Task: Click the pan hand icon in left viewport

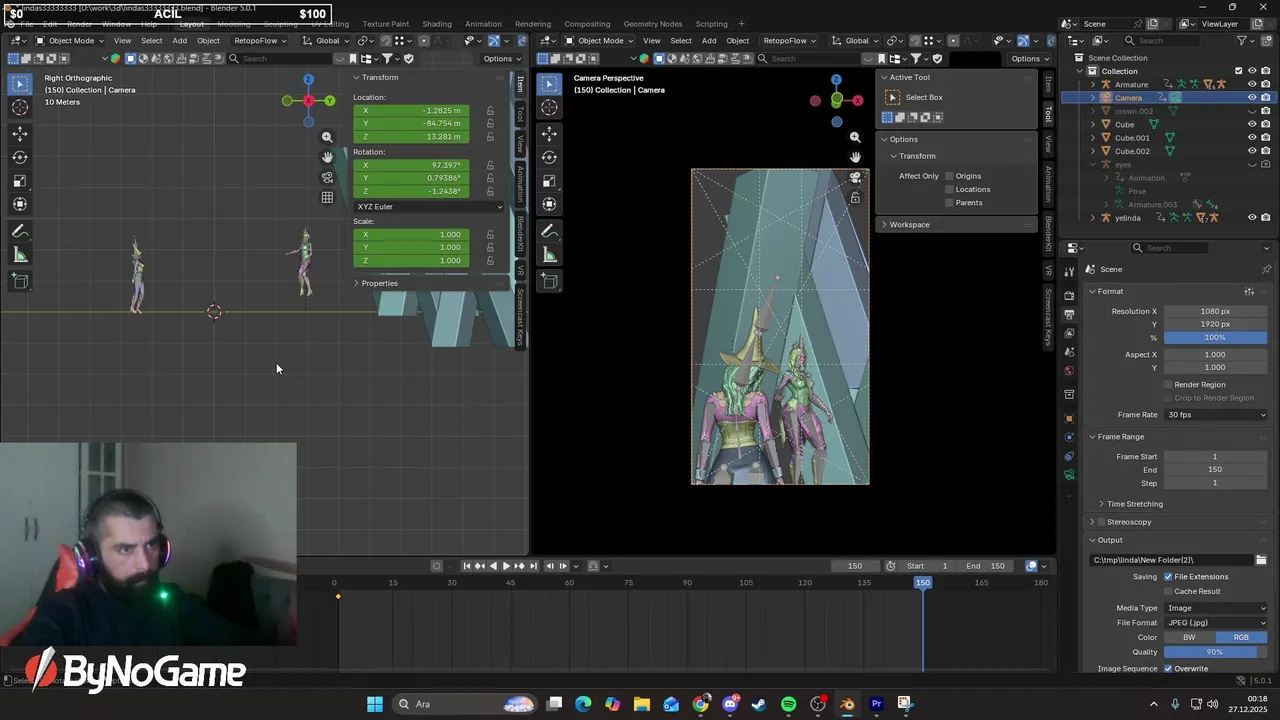Action: (327, 157)
